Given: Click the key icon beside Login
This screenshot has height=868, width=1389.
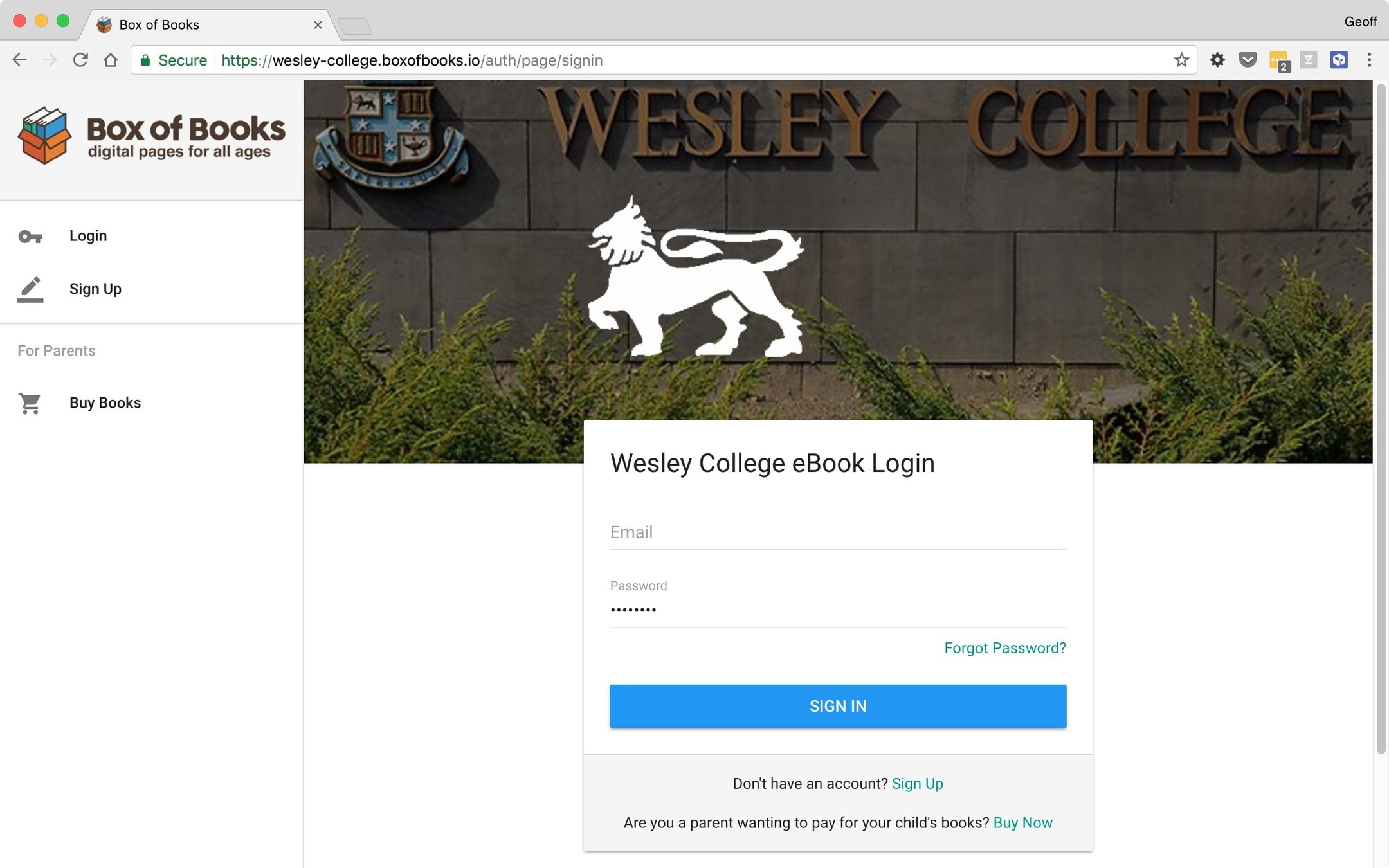Looking at the screenshot, I should (30, 237).
